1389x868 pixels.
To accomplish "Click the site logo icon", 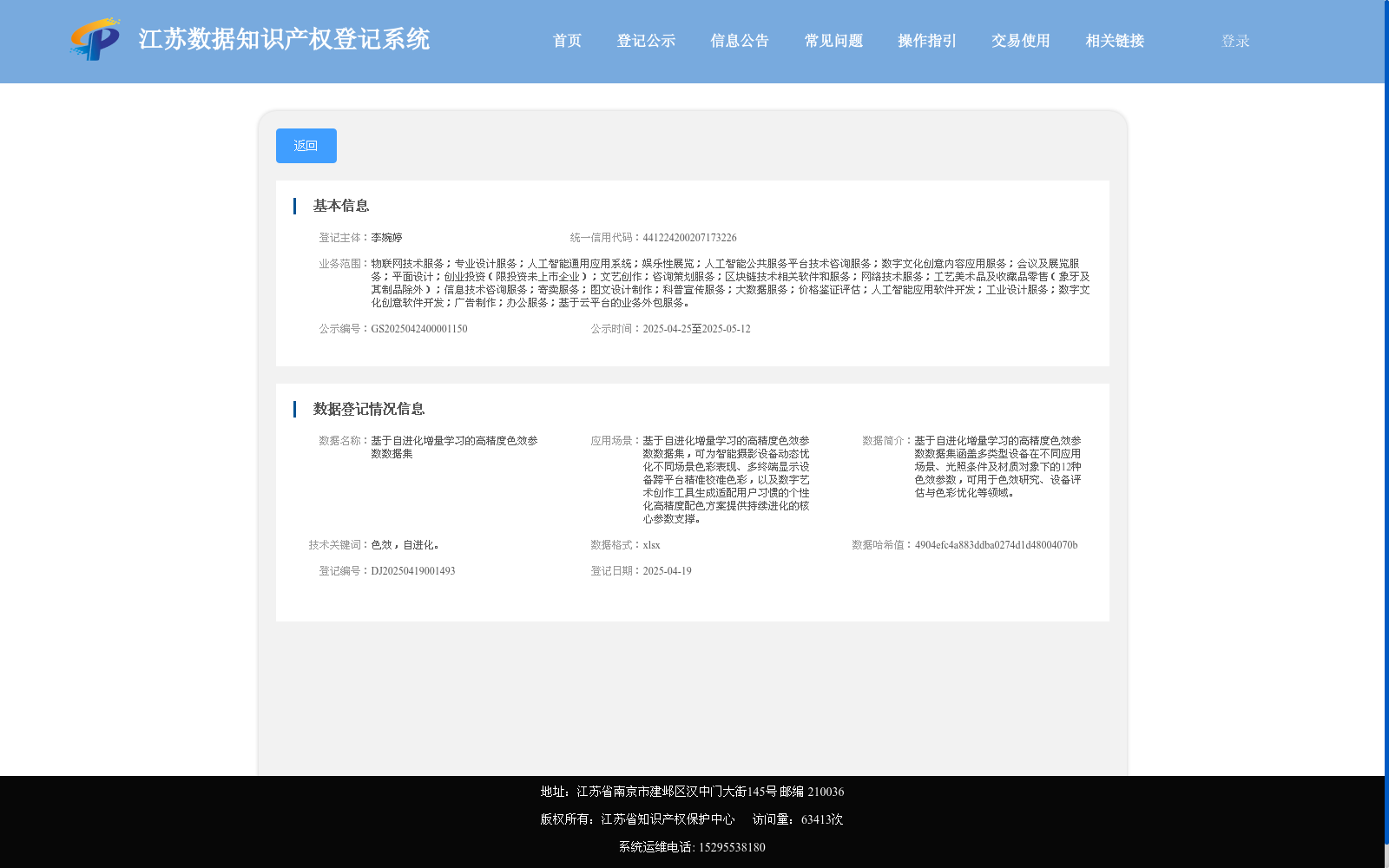I will tap(95, 39).
